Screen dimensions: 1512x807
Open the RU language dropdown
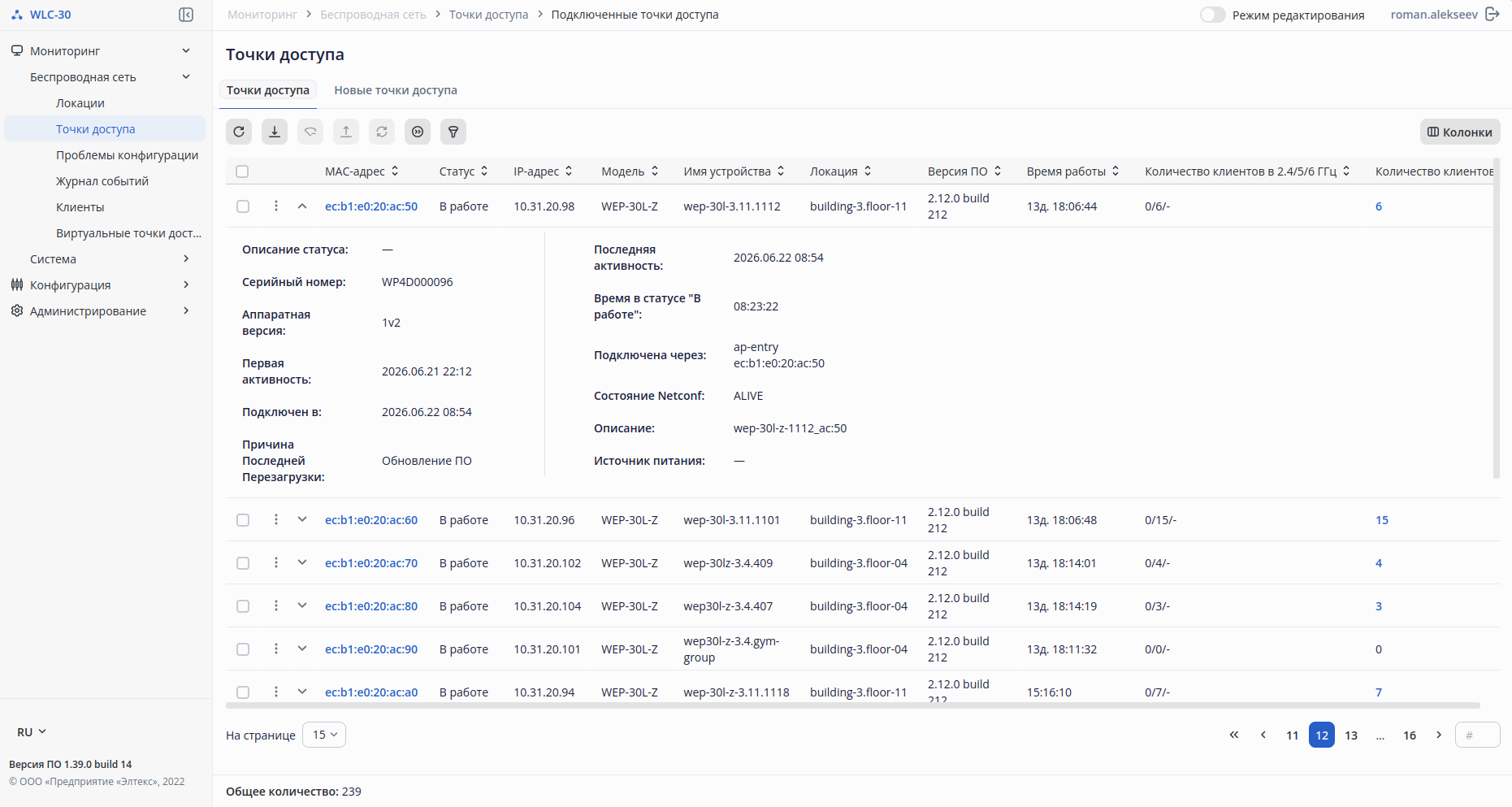pos(32,732)
